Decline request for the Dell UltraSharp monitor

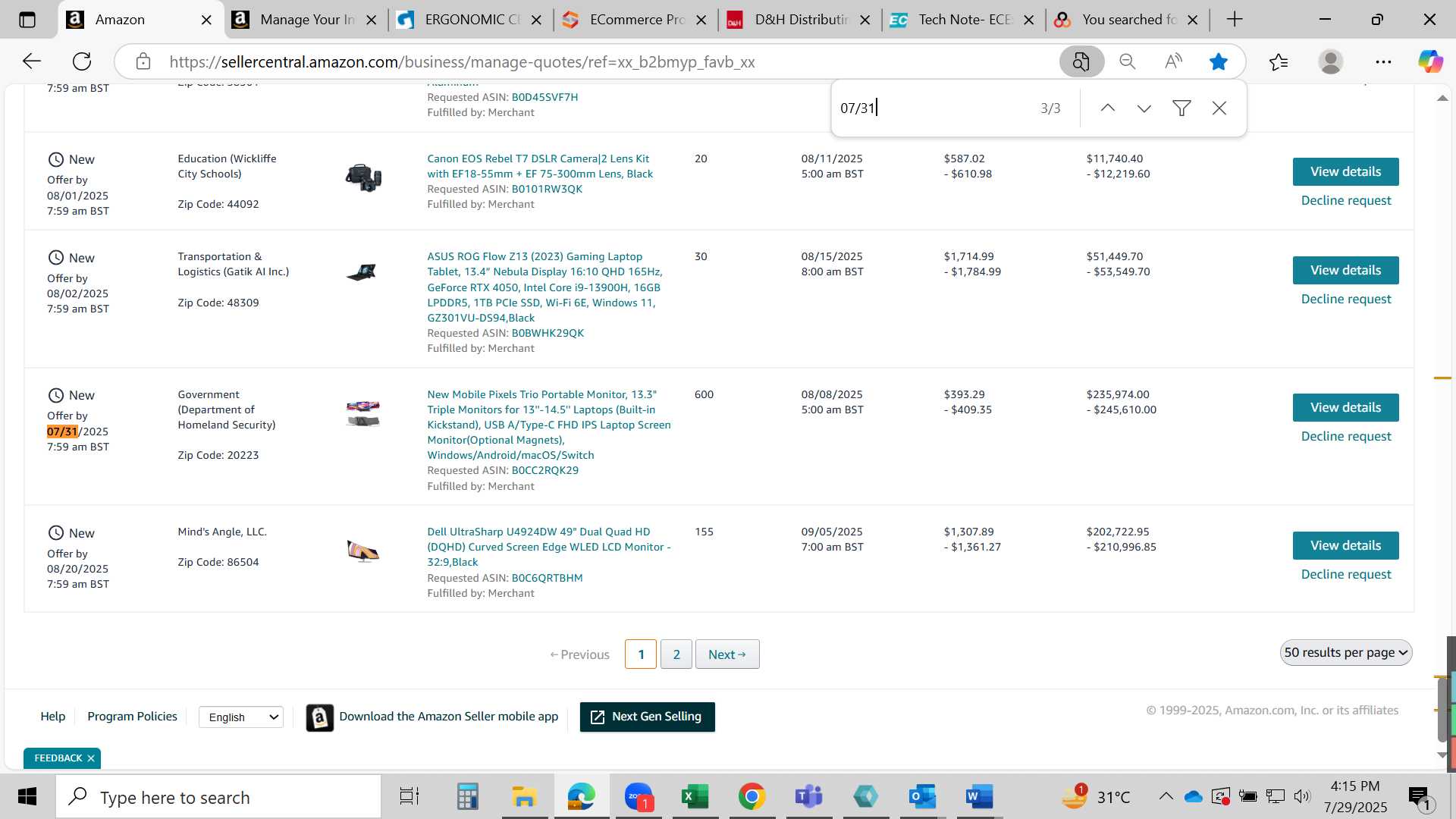click(1346, 574)
